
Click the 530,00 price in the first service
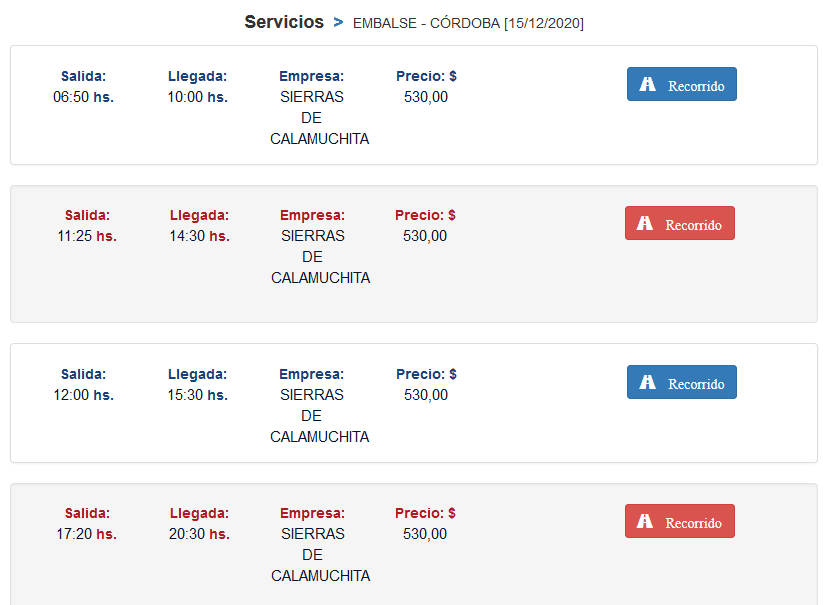coord(426,97)
